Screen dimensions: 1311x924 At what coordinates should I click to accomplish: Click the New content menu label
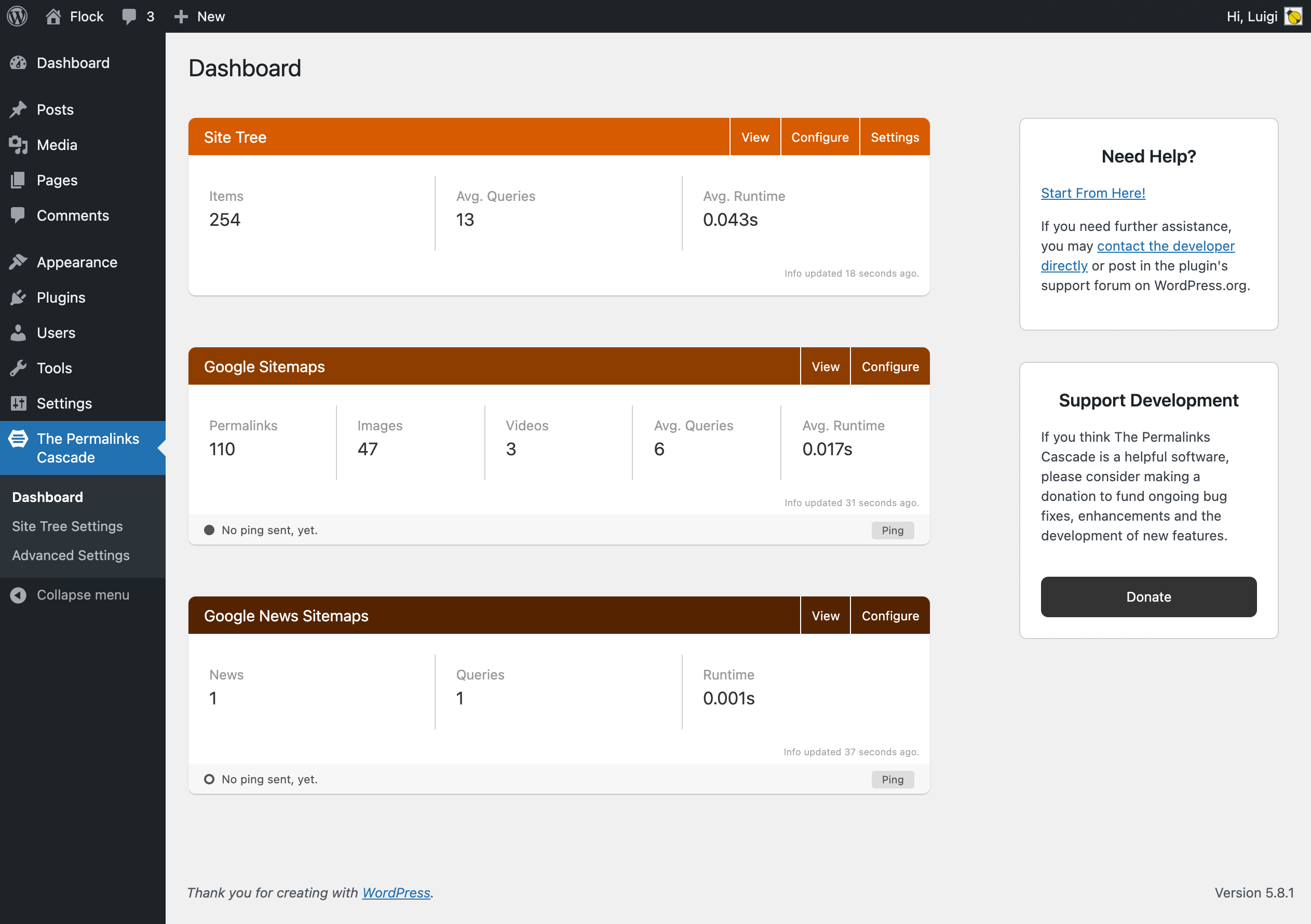(211, 17)
